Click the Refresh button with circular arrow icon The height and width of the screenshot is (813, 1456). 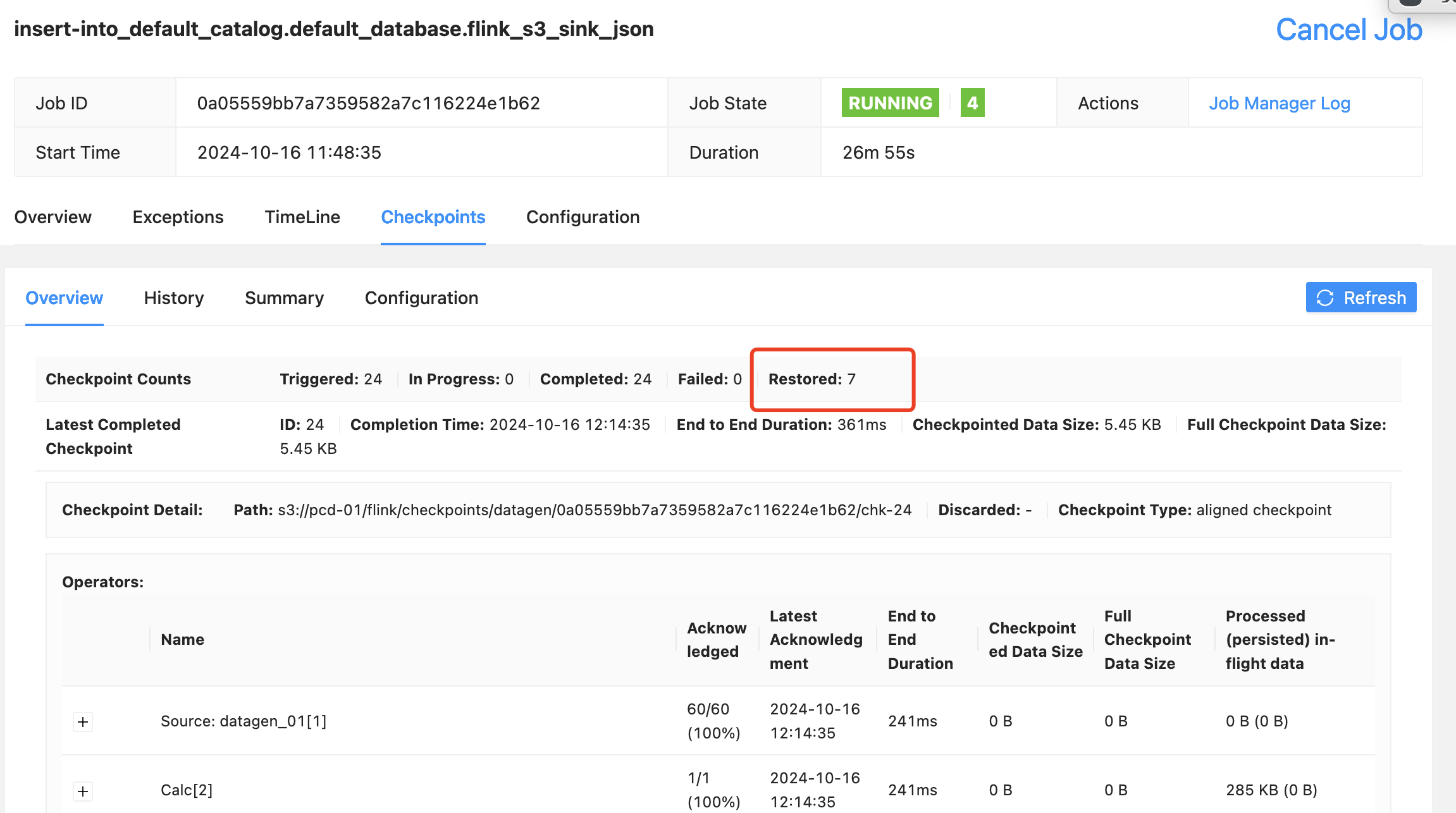coord(1360,298)
